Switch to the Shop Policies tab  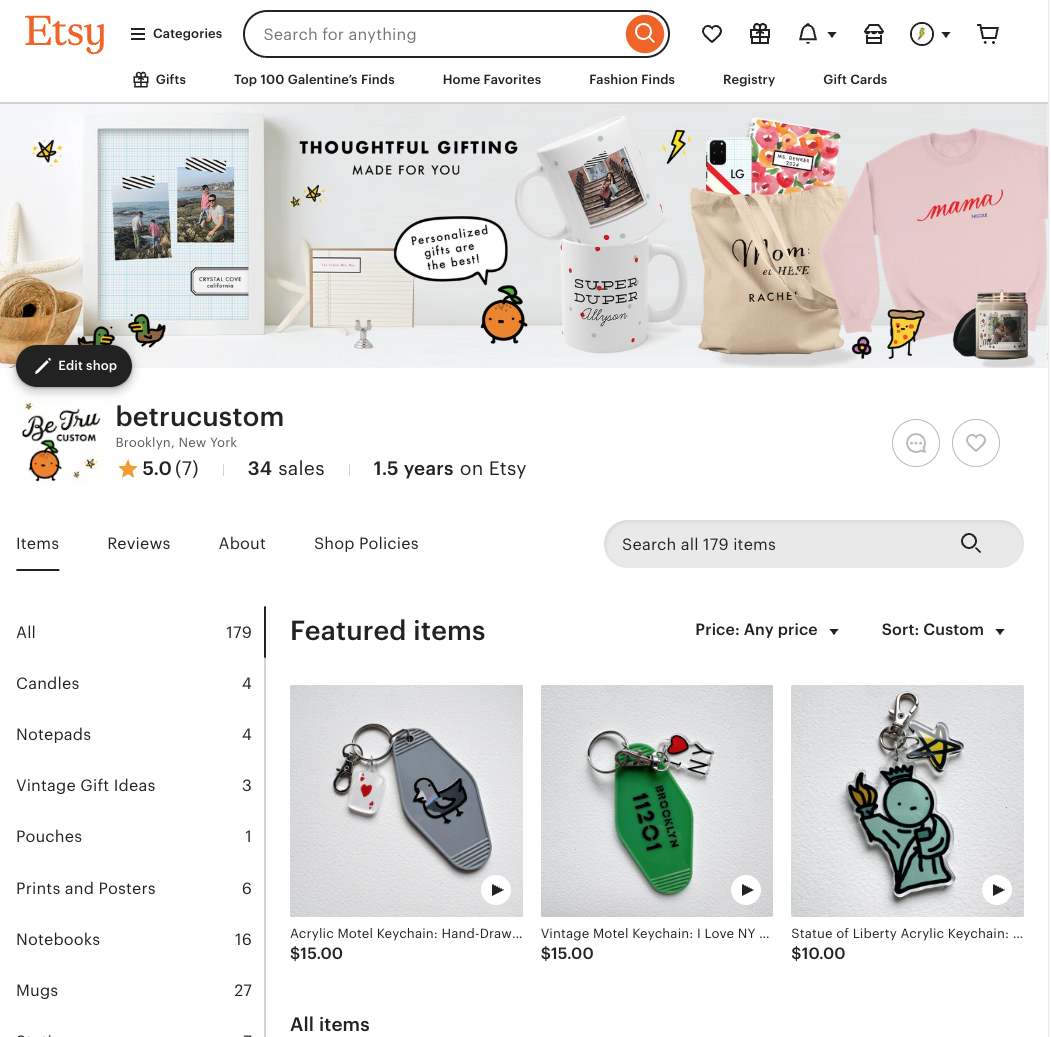coord(366,544)
